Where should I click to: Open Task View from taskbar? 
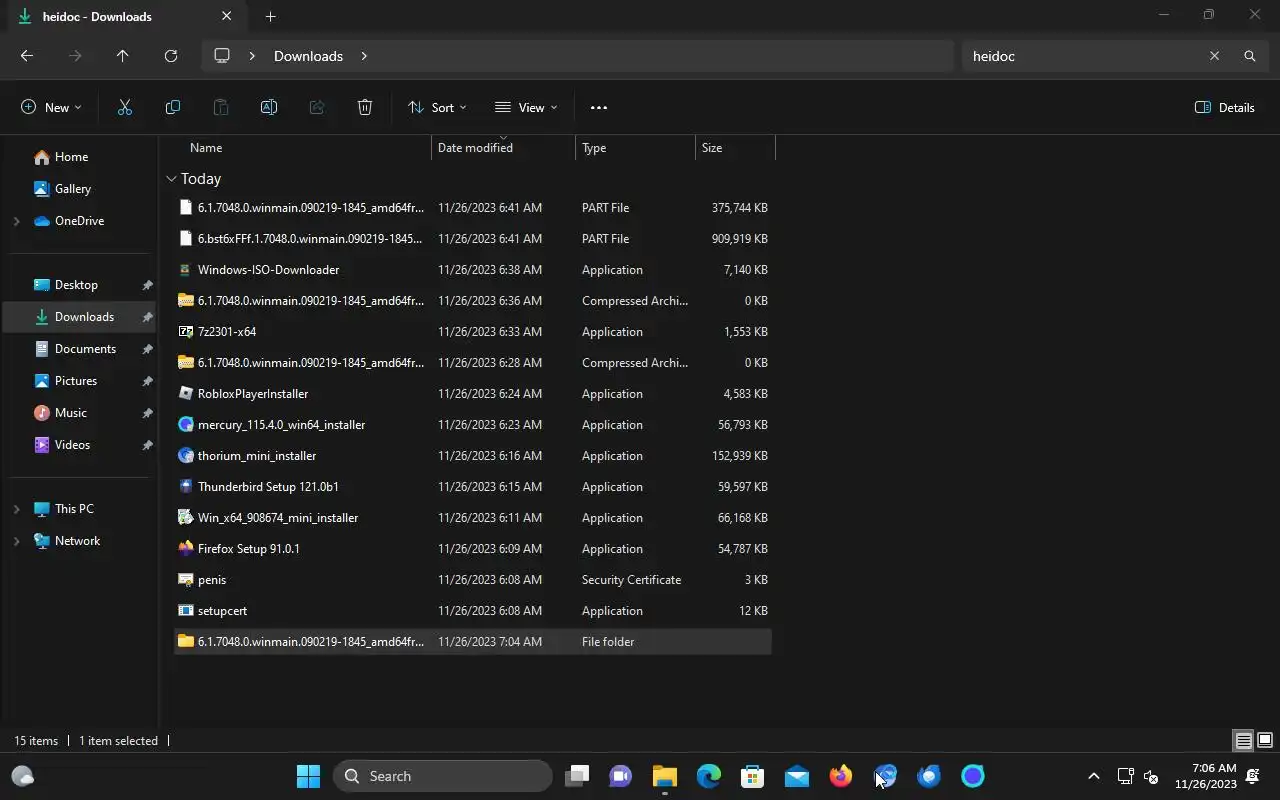[577, 776]
